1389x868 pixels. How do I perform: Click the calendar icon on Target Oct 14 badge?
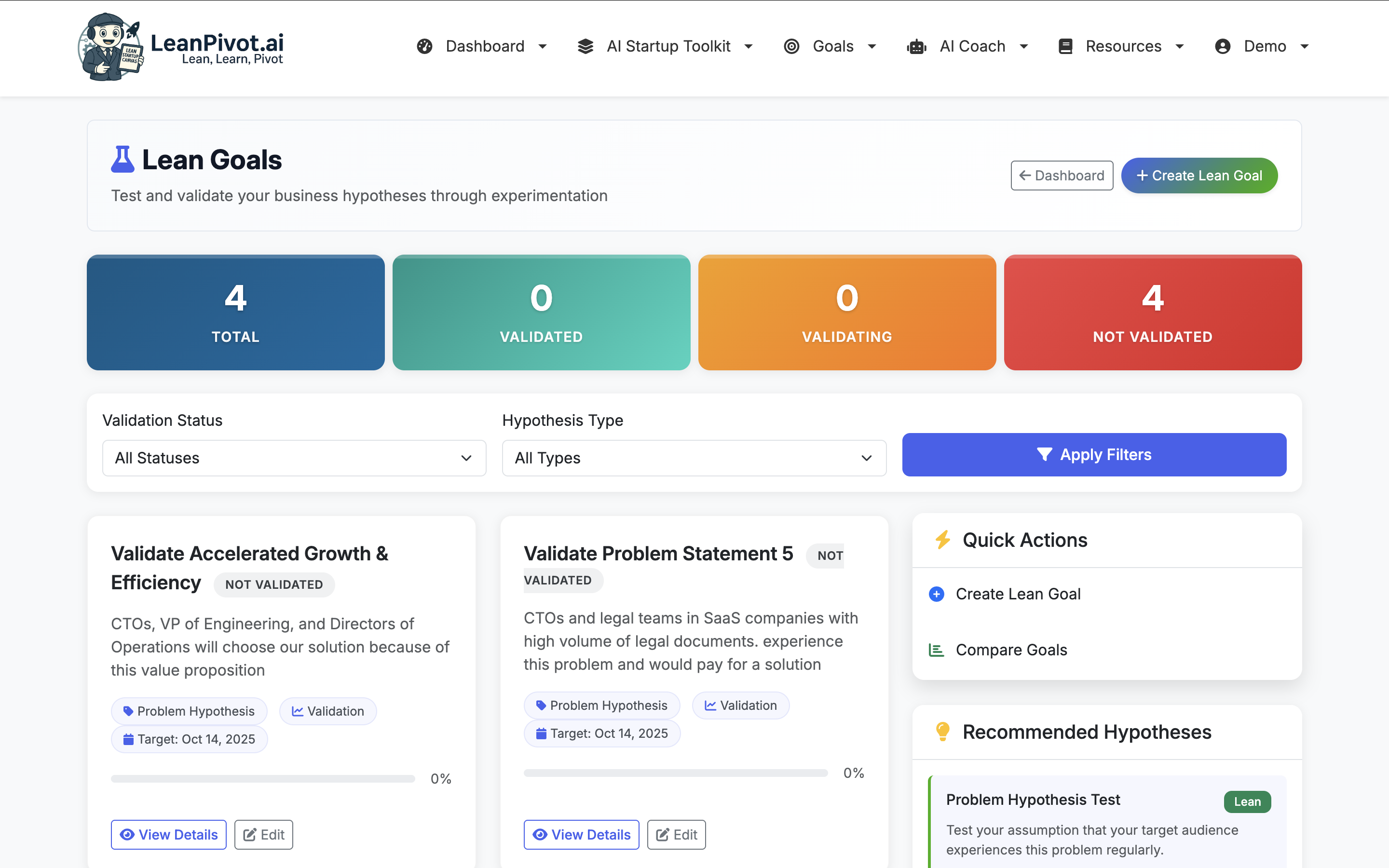(x=129, y=739)
